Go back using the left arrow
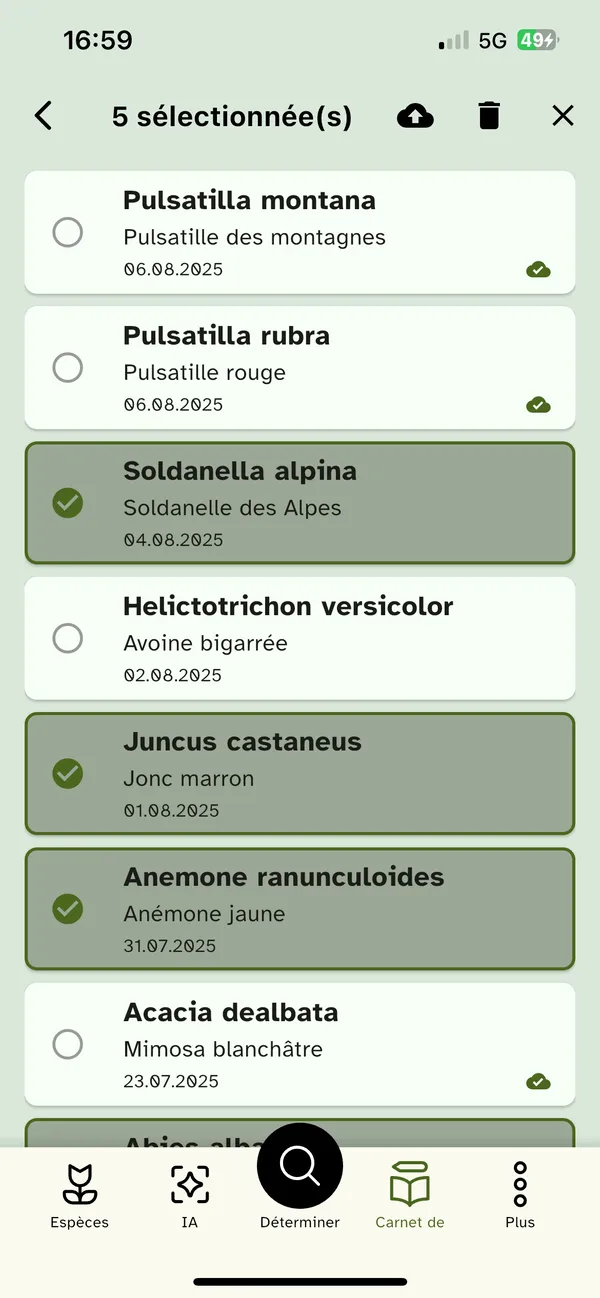Screen dimensions: 600x1298 43,116
